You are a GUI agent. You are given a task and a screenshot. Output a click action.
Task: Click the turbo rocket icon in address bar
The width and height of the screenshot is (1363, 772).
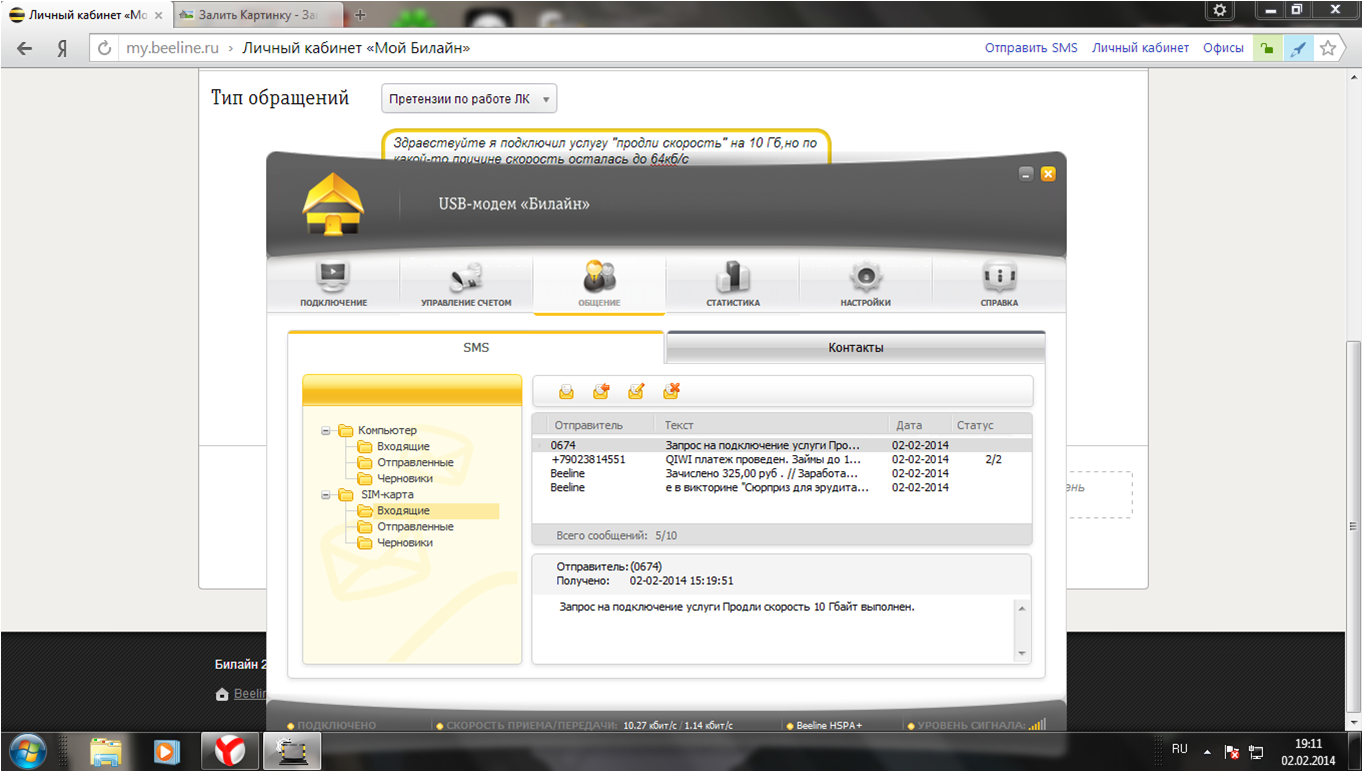tap(1298, 48)
